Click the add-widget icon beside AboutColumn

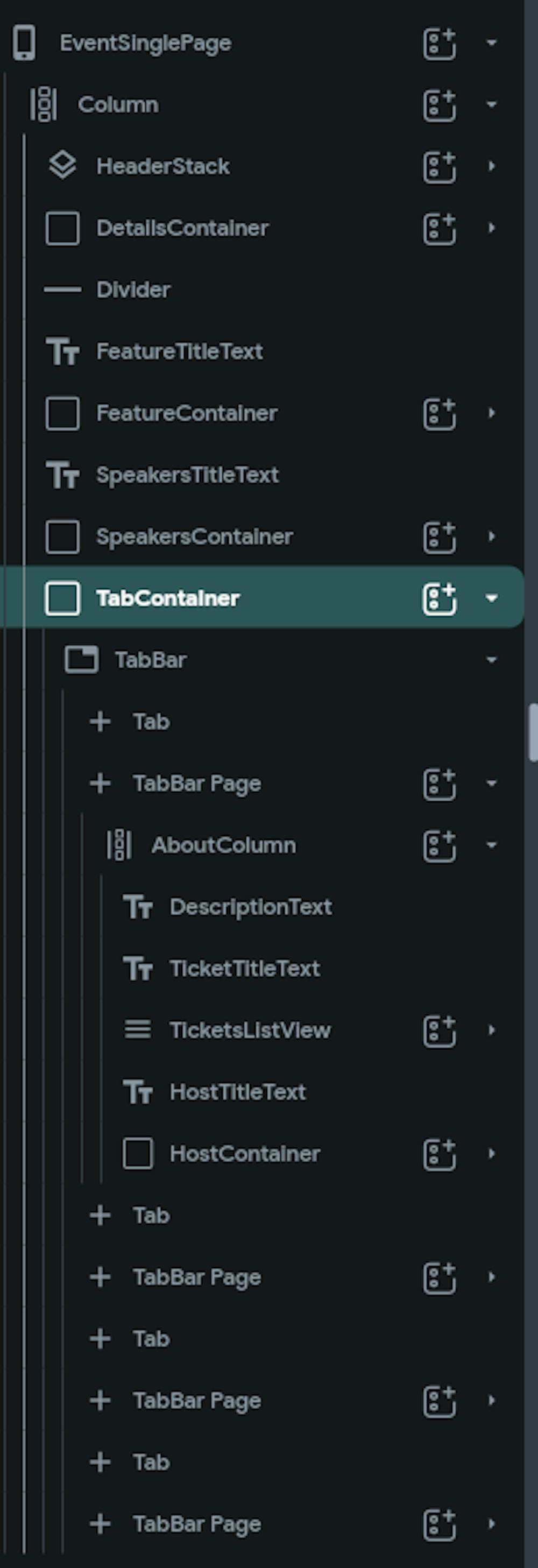[440, 846]
